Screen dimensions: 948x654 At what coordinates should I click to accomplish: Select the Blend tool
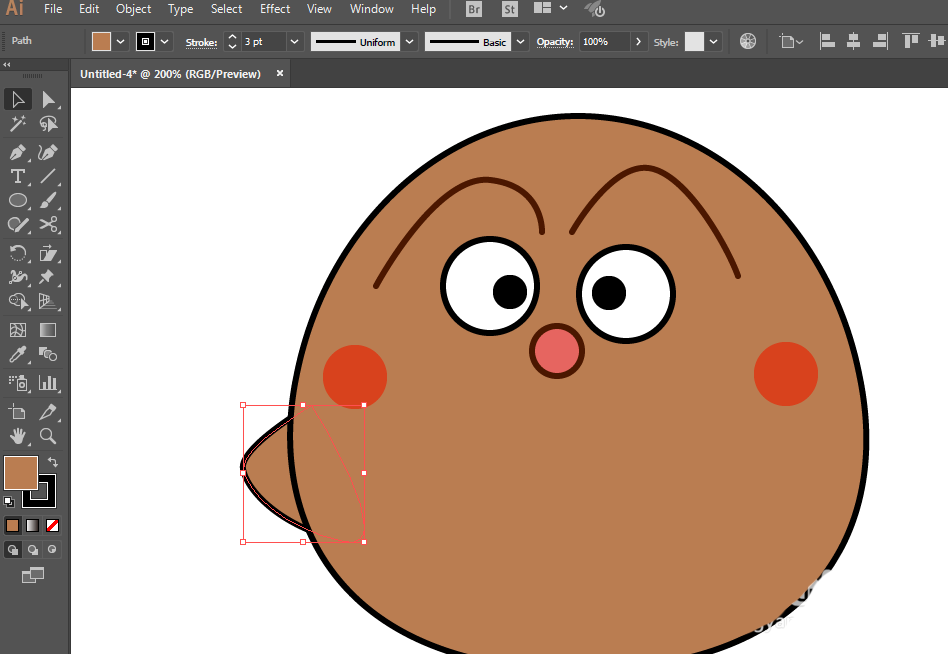(x=48, y=354)
